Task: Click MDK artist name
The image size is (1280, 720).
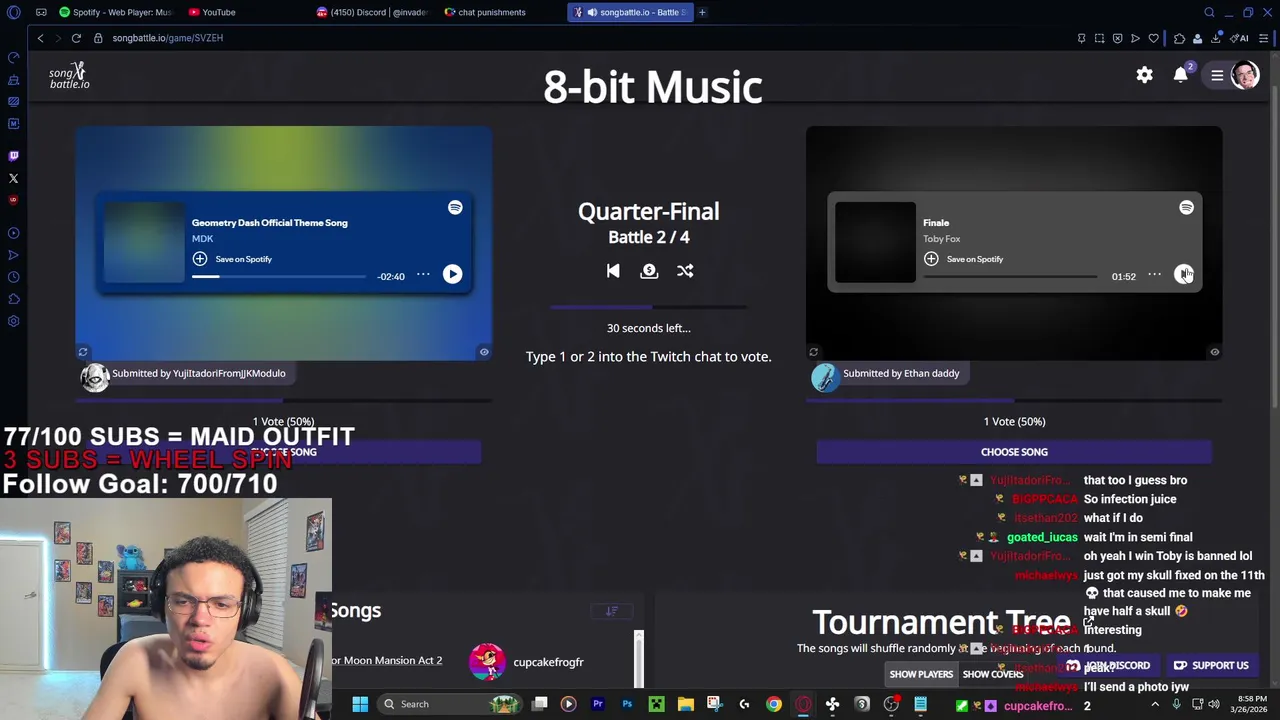Action: (202, 239)
